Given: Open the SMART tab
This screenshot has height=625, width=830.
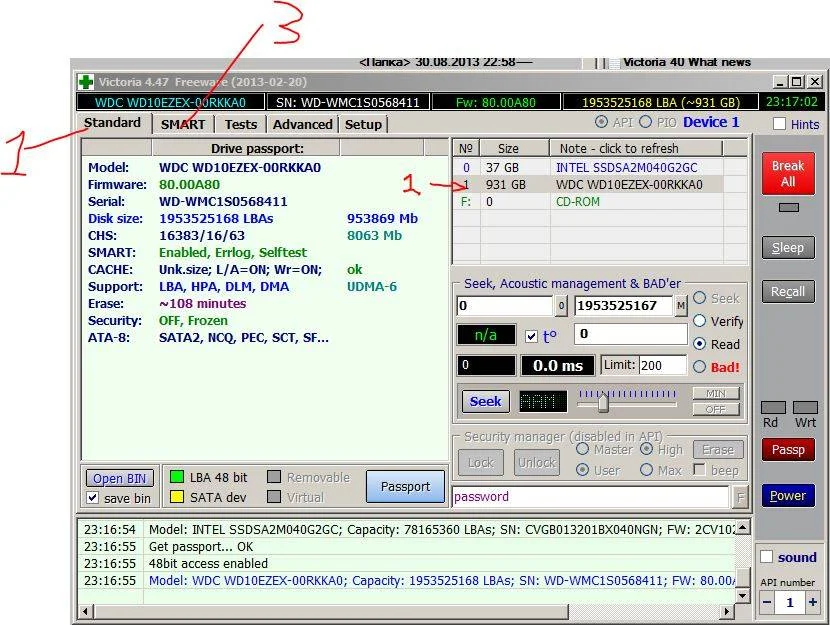Looking at the screenshot, I should point(183,124).
